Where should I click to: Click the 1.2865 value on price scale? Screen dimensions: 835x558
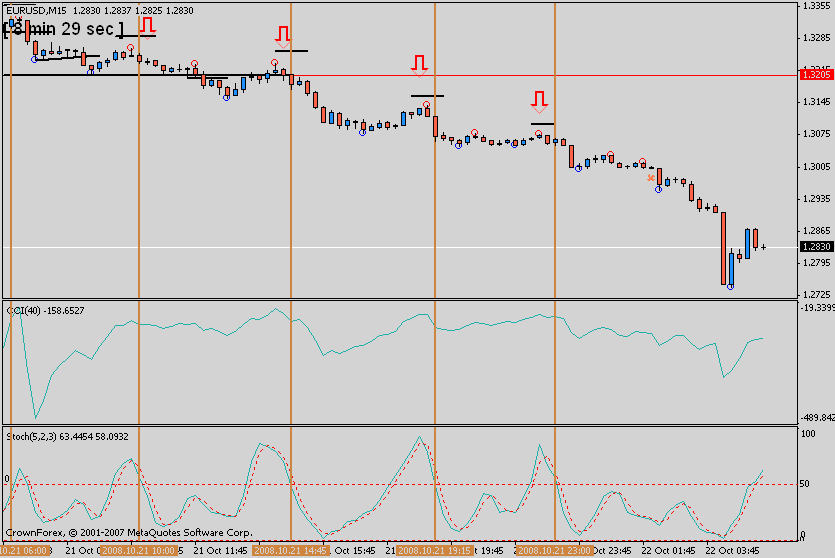point(816,231)
